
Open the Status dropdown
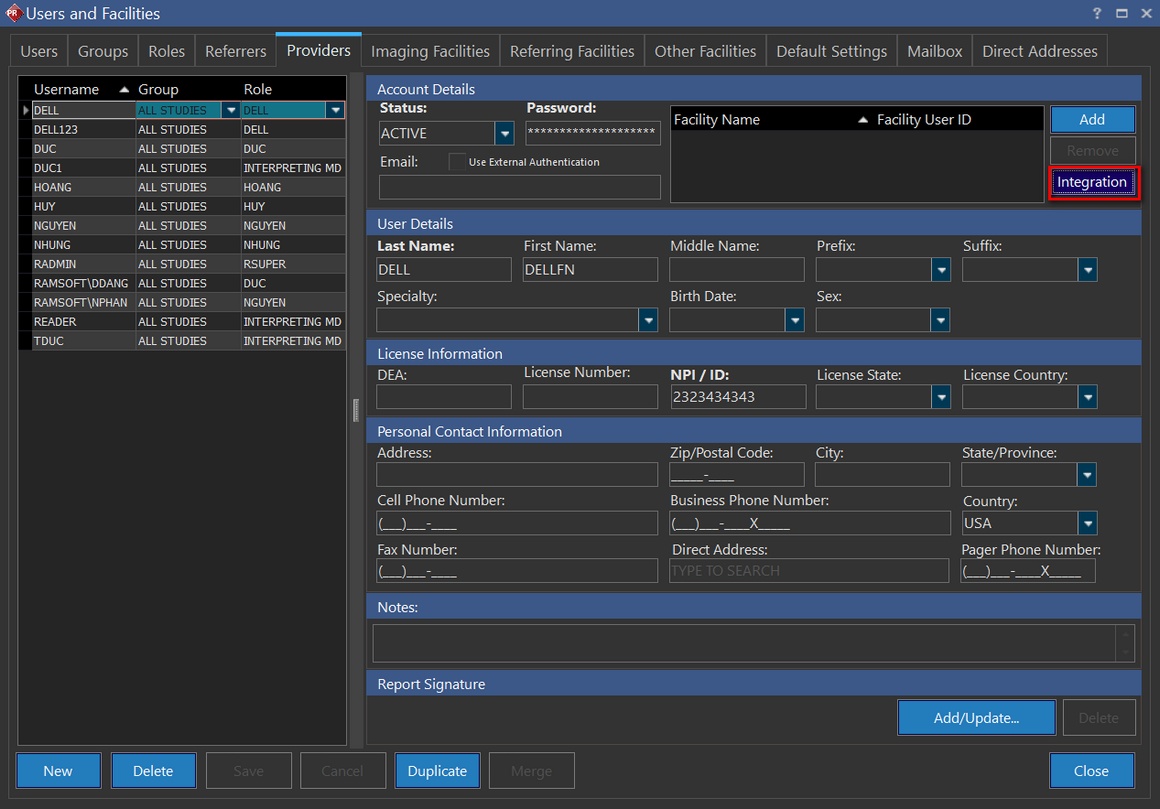click(x=504, y=134)
